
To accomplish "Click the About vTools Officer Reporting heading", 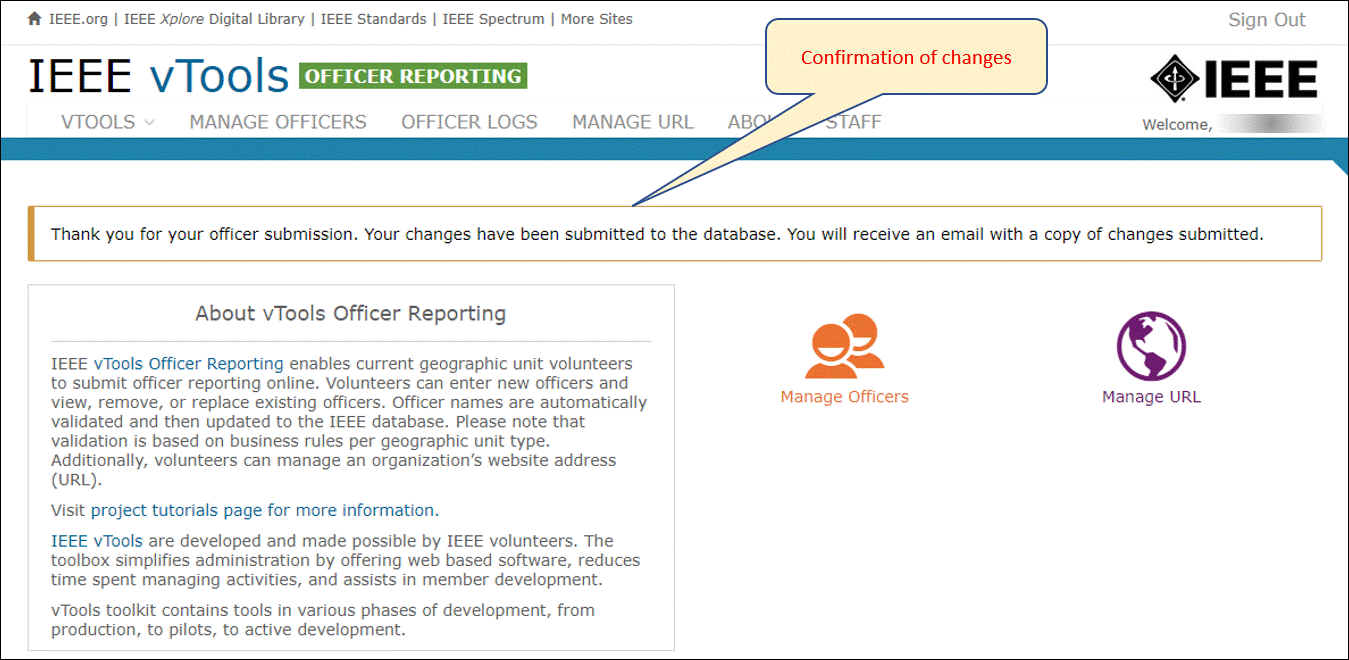I will pyautogui.click(x=351, y=314).
